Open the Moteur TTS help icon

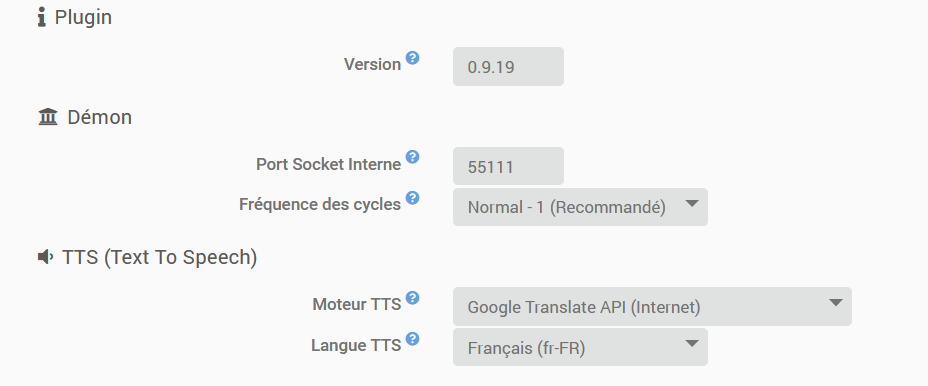click(413, 297)
